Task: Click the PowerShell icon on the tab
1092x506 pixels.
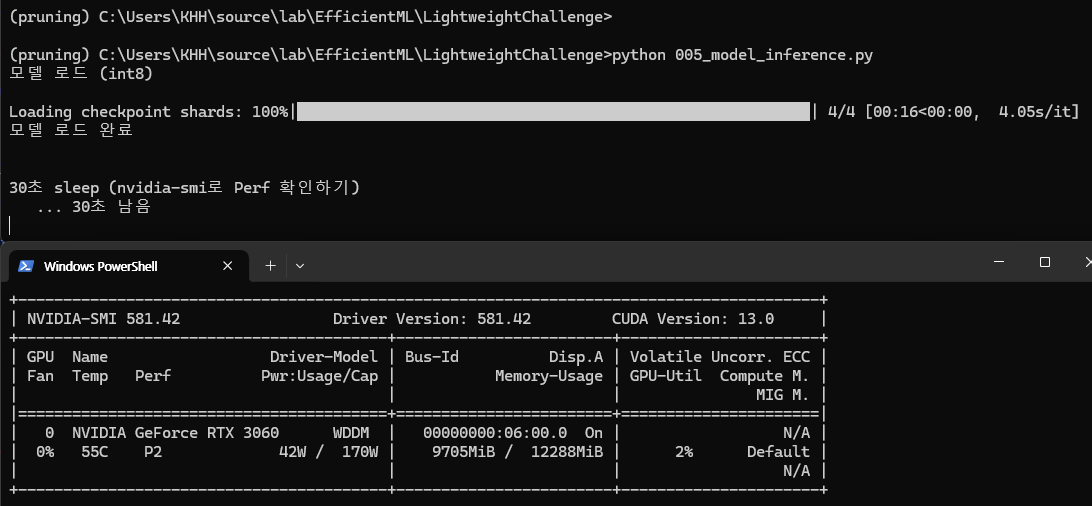Action: click(26, 266)
